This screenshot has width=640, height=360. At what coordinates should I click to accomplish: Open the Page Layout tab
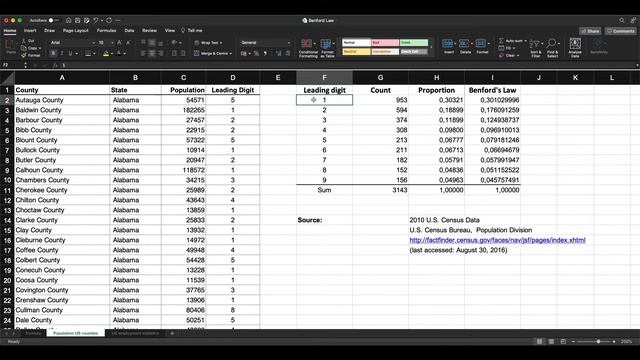point(76,31)
